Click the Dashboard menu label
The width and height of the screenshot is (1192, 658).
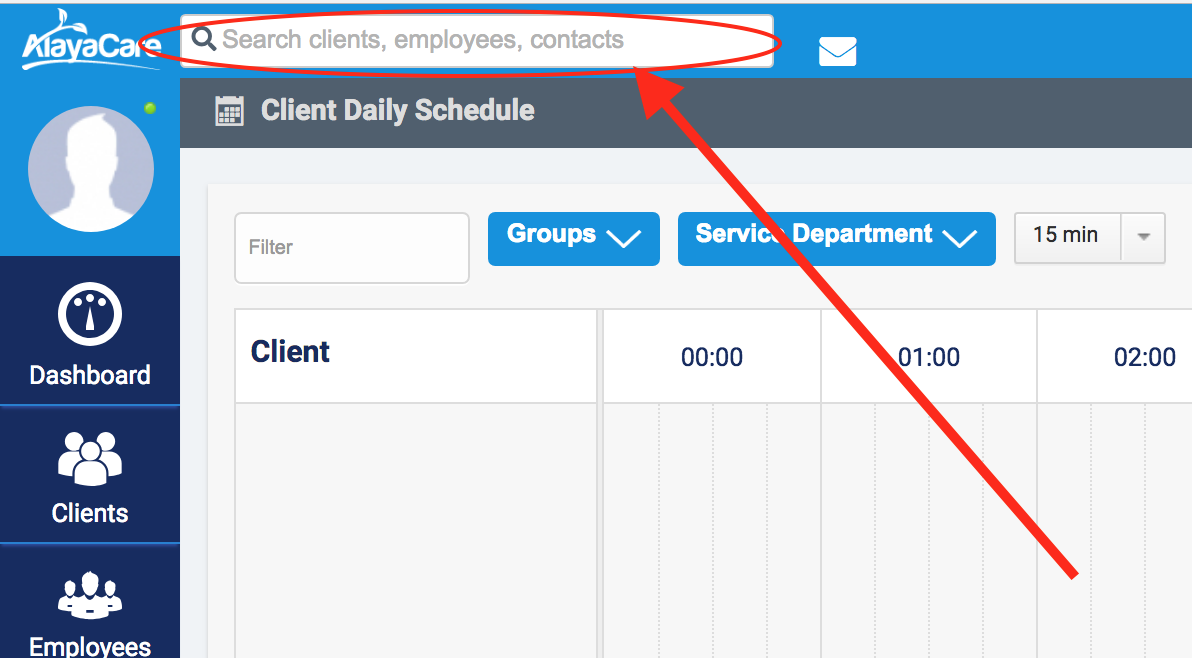(x=90, y=376)
